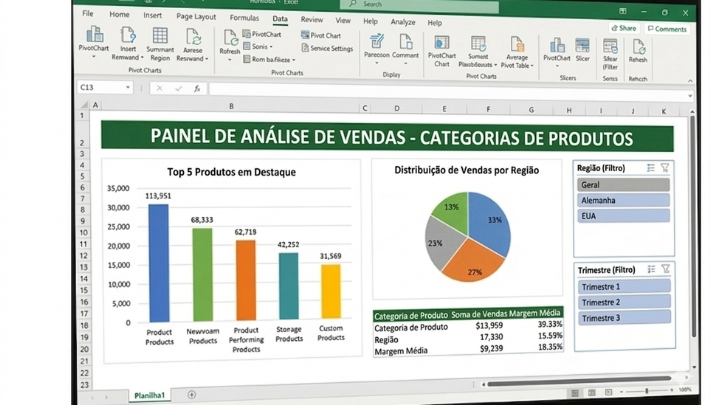Switch to the Formulas ribbon tab
The width and height of the screenshot is (710, 405).
244,17
